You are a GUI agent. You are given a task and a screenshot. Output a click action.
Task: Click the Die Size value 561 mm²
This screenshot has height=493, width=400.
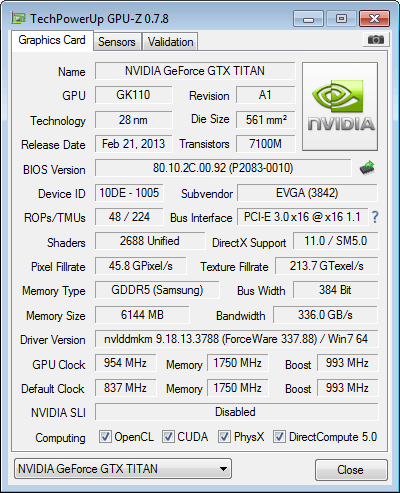click(266, 120)
